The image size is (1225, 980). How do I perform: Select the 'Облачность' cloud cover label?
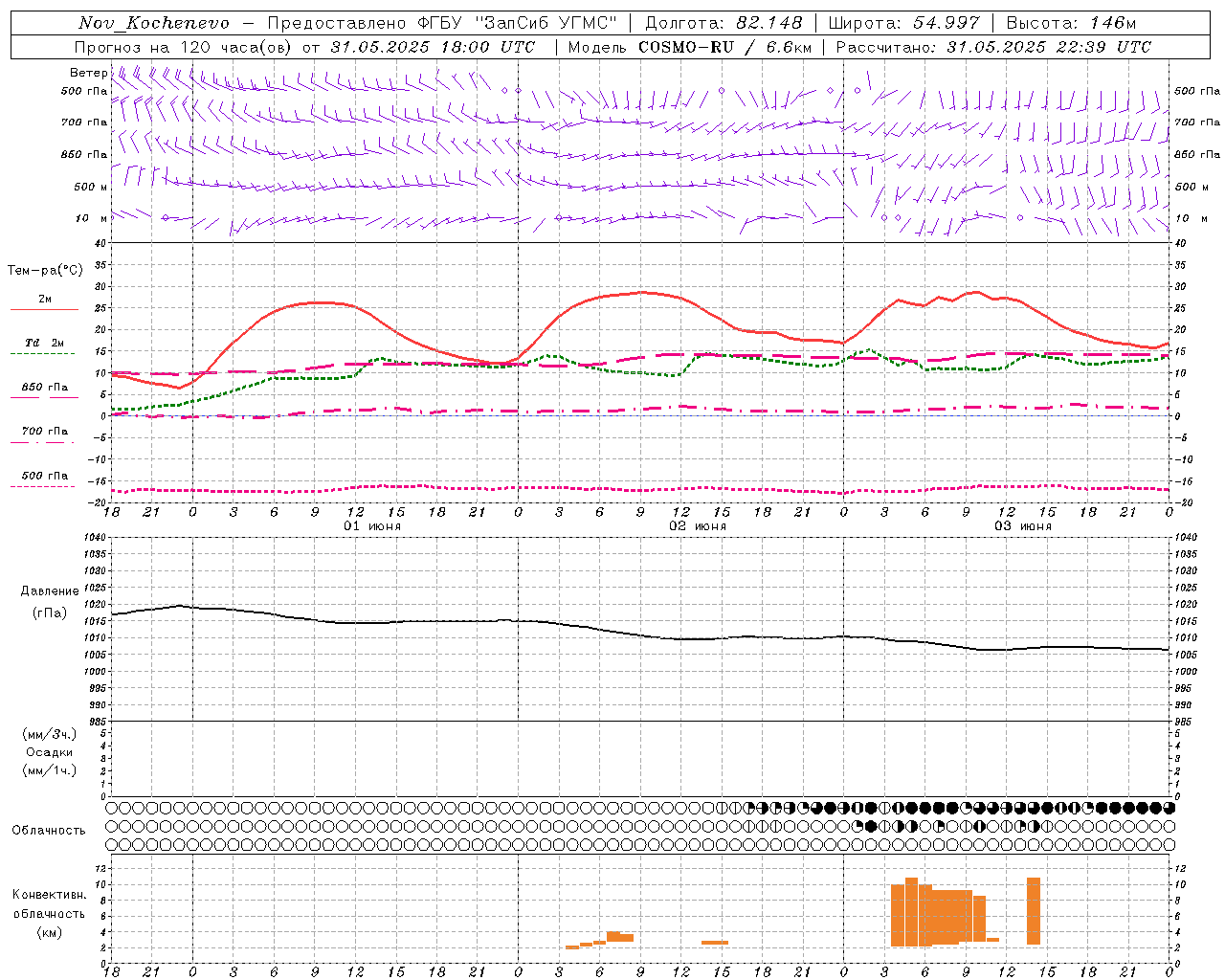[49, 830]
